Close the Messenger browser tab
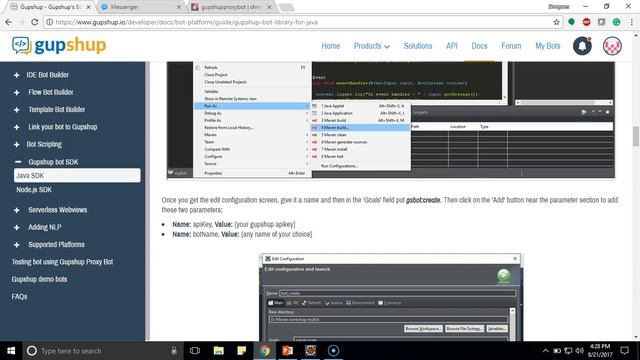The width and height of the screenshot is (640, 360). coord(179,7)
